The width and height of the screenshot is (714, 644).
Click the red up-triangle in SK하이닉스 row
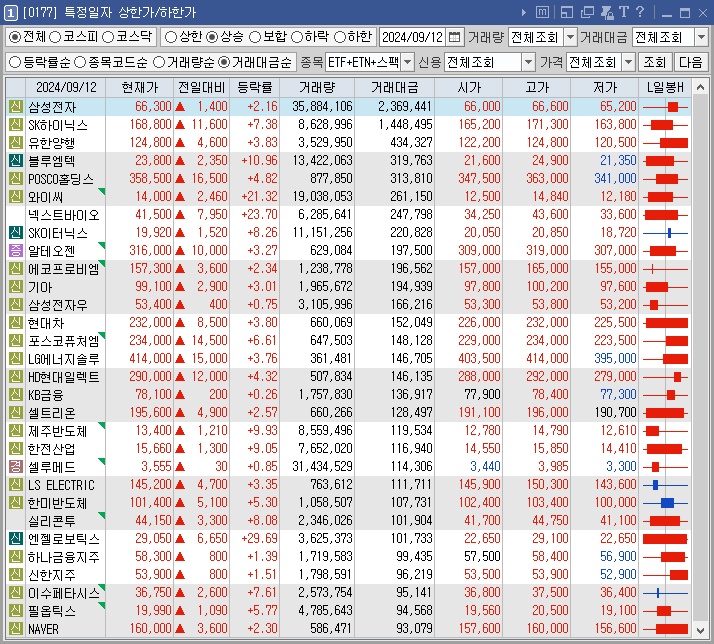[180, 124]
